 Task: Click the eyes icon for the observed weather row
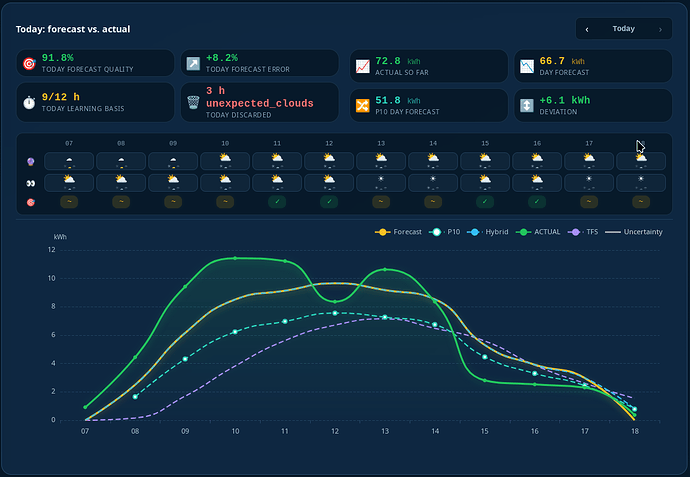coord(30,183)
